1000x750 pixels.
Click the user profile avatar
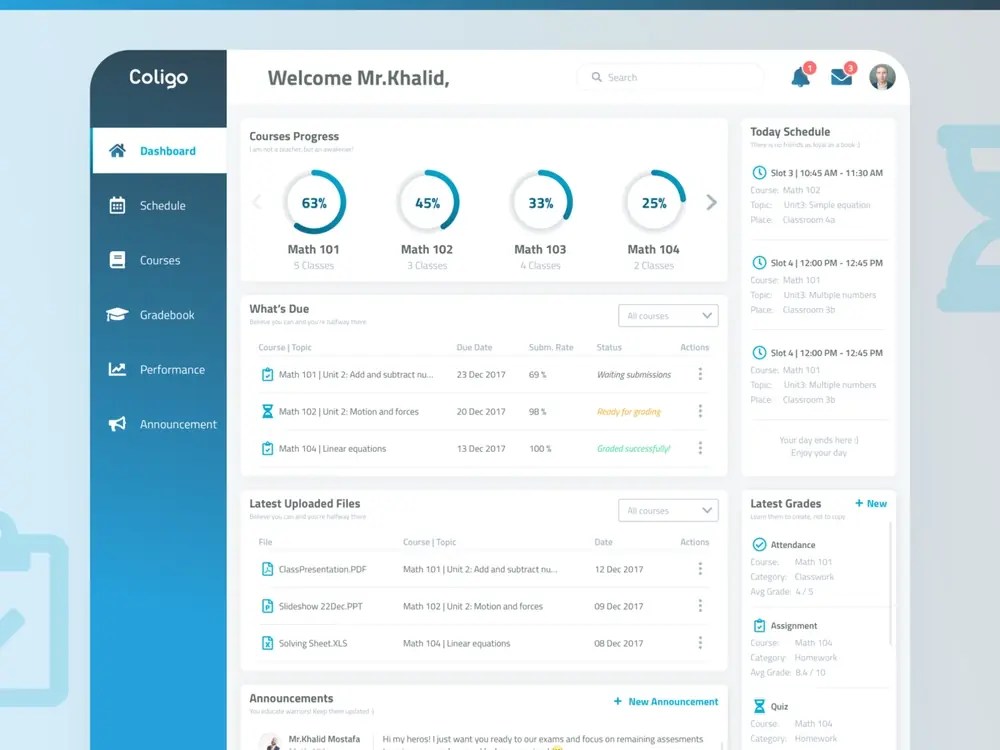coord(882,77)
